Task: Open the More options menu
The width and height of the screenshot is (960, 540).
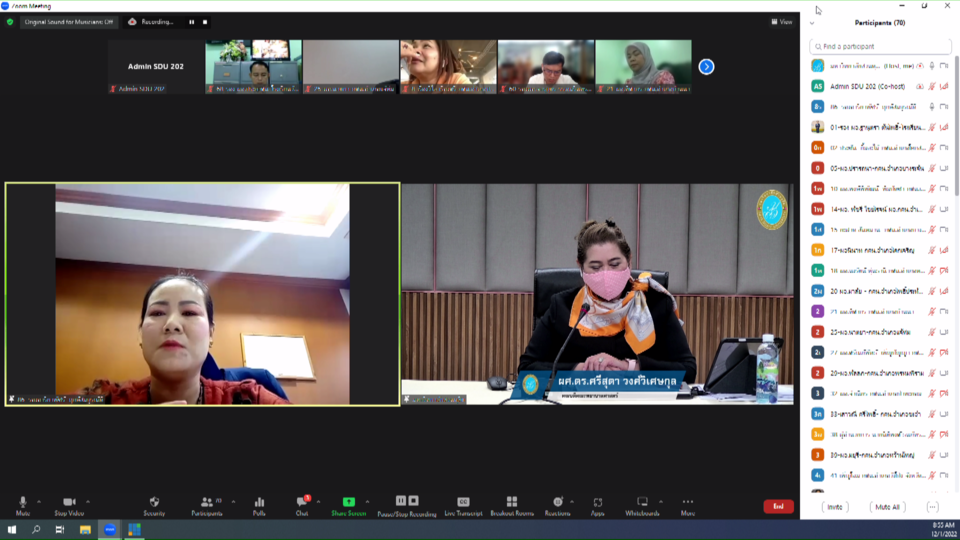Action: [688, 506]
